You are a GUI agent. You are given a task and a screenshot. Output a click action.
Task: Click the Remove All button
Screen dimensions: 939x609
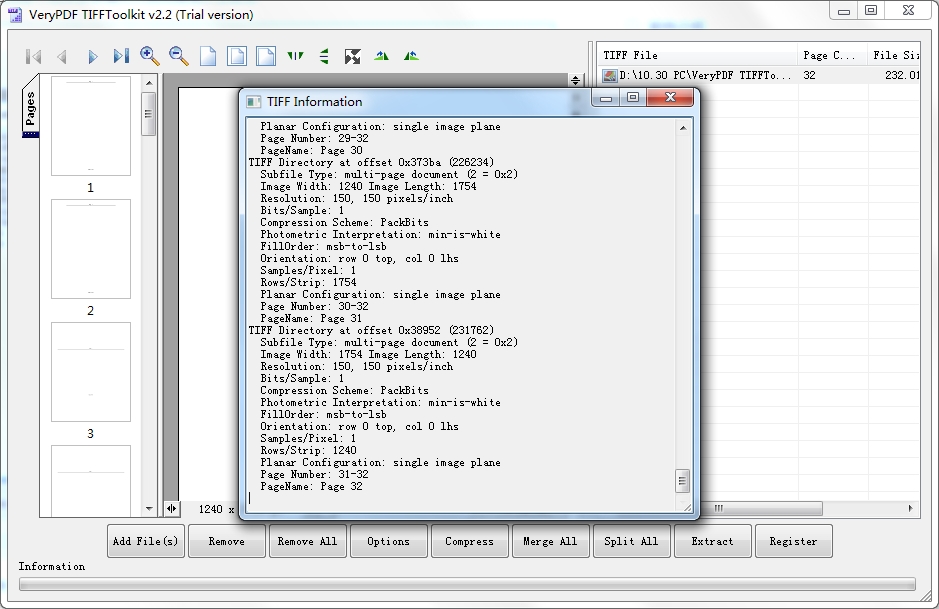307,541
